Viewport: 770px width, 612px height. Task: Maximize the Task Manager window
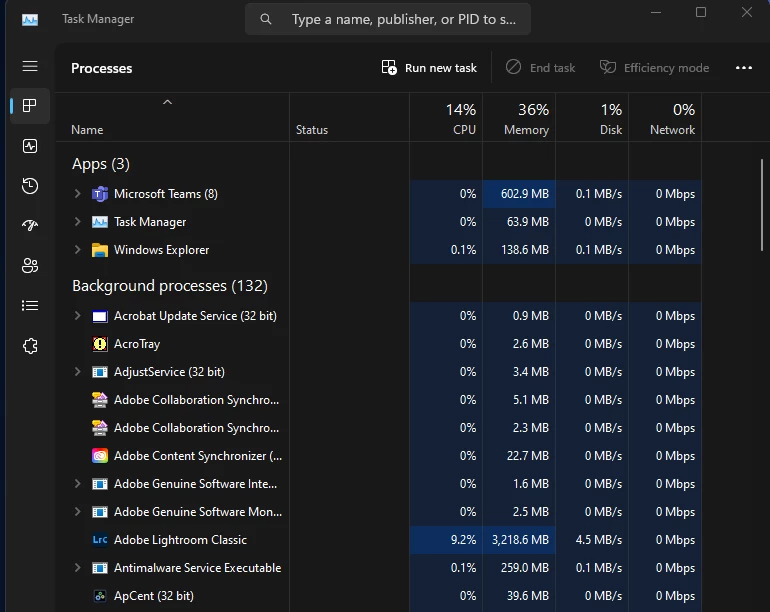pos(701,12)
